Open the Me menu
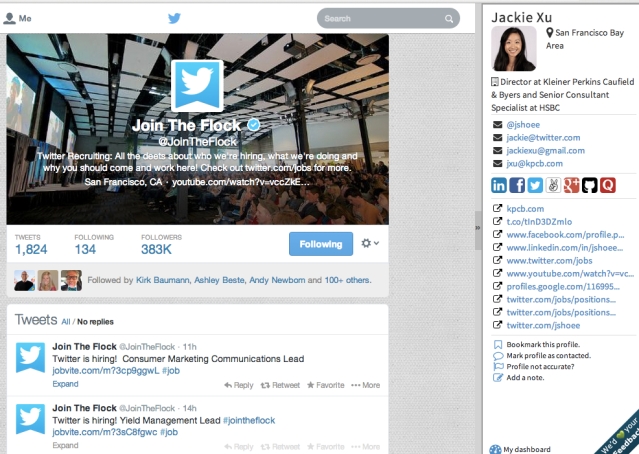The height and width of the screenshot is (454, 639). coord(18,18)
